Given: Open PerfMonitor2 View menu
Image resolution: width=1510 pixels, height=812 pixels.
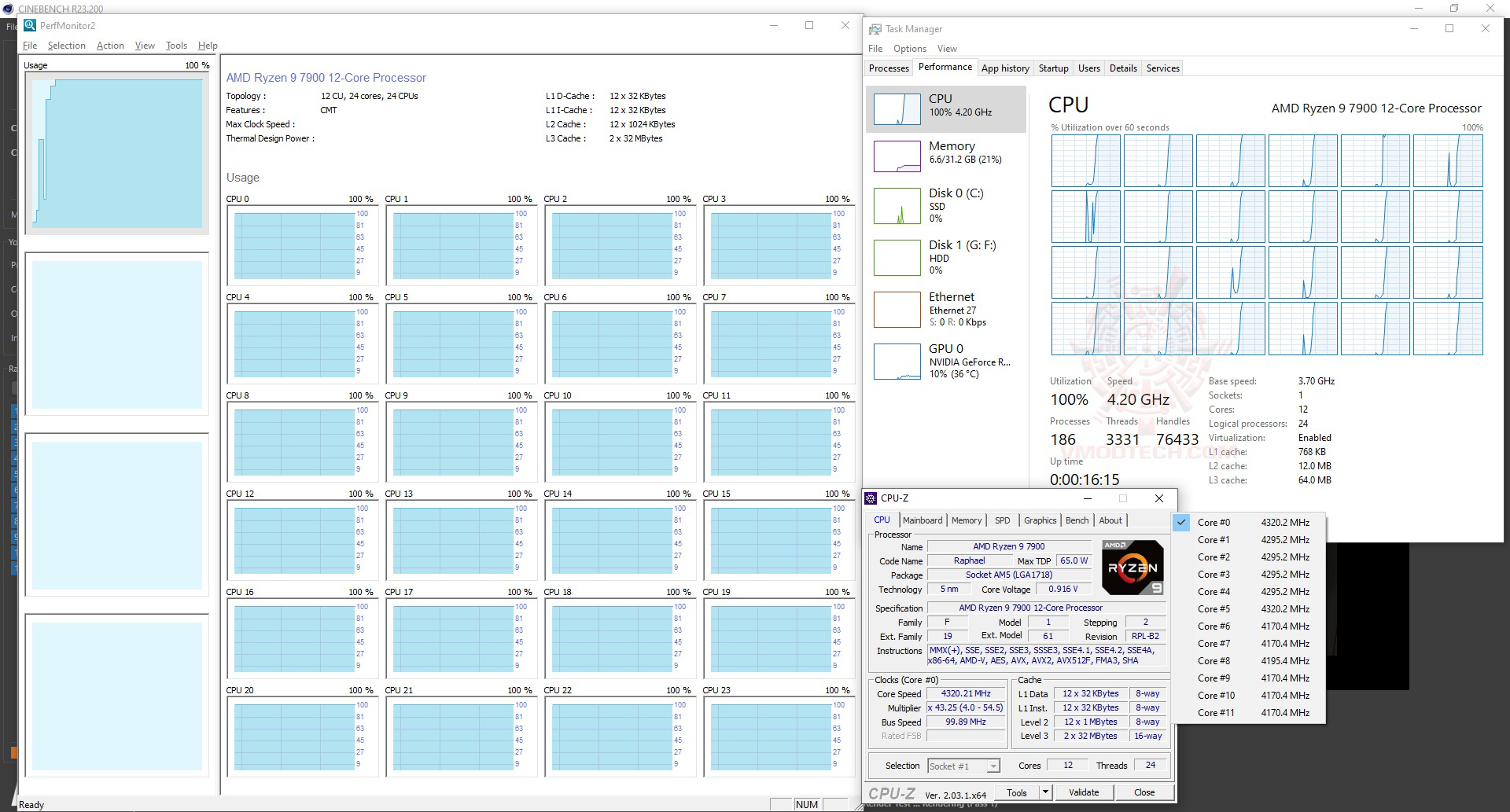Looking at the screenshot, I should pos(145,46).
